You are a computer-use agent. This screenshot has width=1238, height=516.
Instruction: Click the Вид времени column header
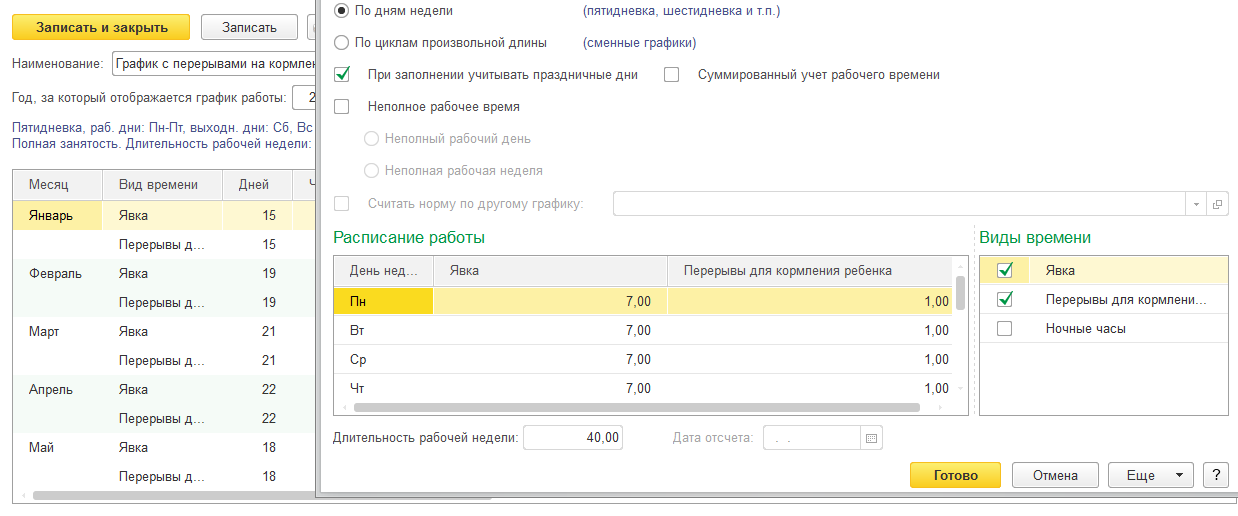(x=162, y=185)
